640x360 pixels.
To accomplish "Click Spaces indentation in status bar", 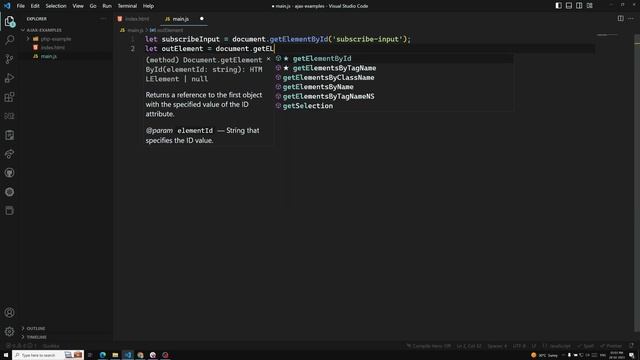I will (497, 346).
